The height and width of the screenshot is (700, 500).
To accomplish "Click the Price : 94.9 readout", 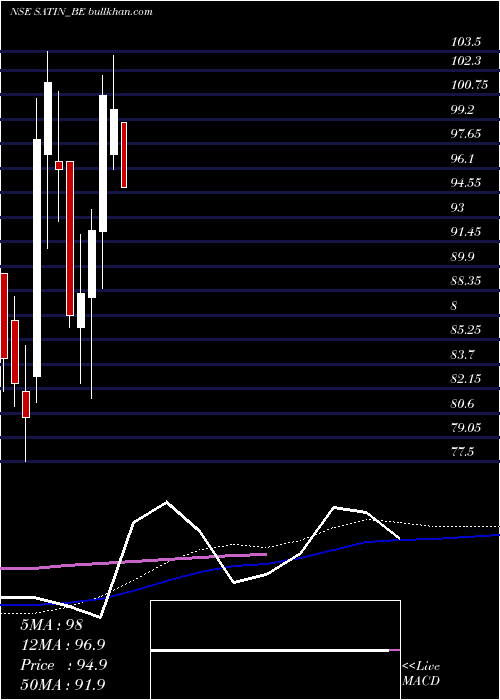I will click(63, 665).
